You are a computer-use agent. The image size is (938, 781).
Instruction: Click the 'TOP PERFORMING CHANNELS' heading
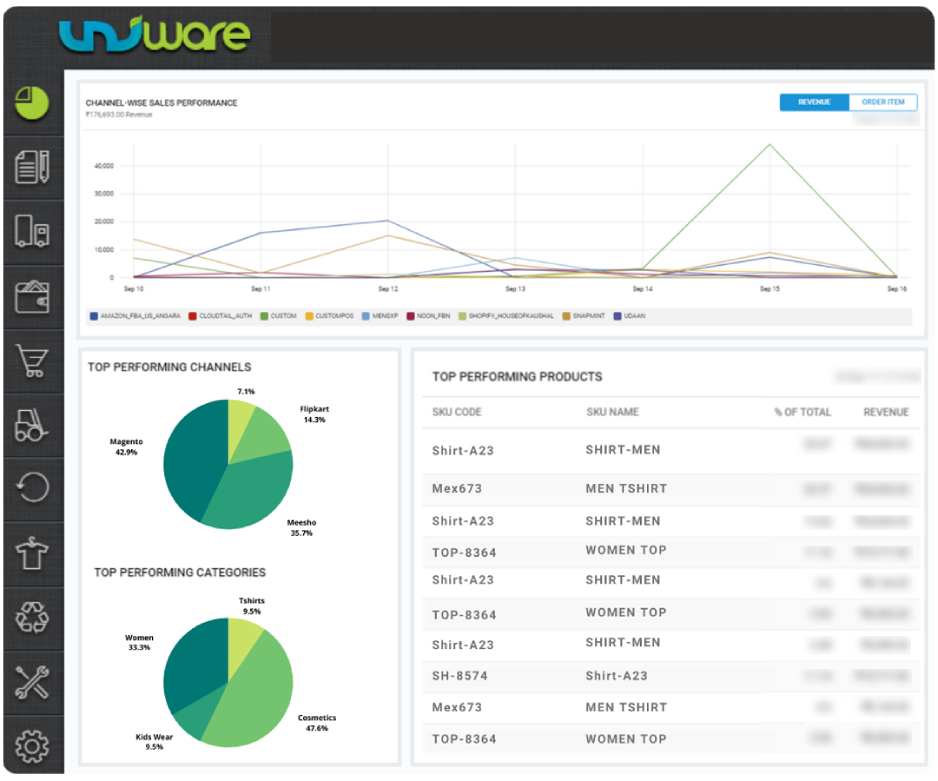click(169, 367)
